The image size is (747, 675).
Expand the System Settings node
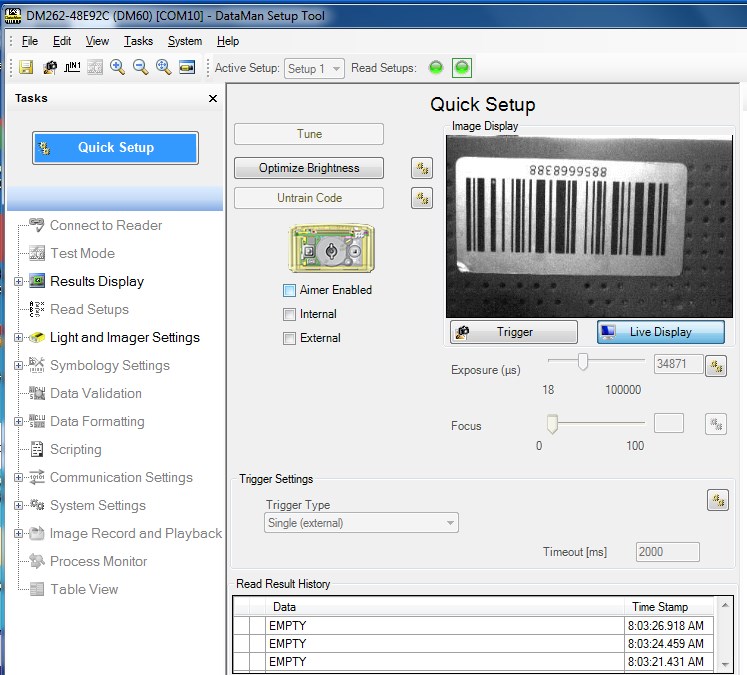(x=18, y=506)
